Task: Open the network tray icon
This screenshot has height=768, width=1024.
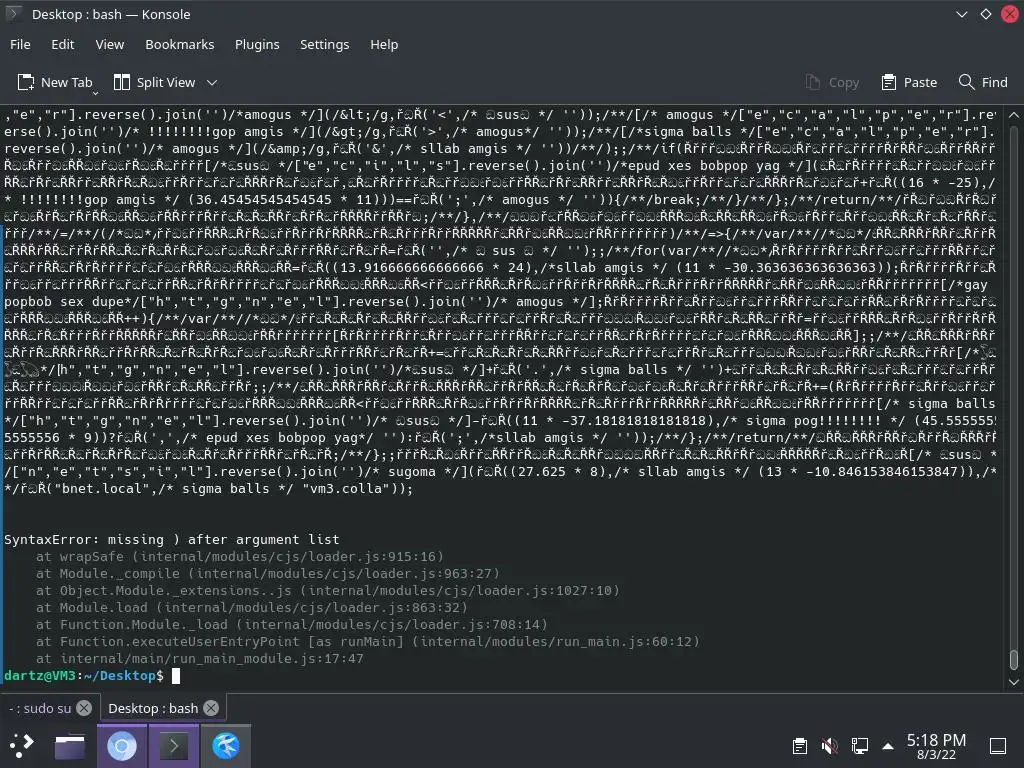Action: pyautogui.click(x=859, y=746)
